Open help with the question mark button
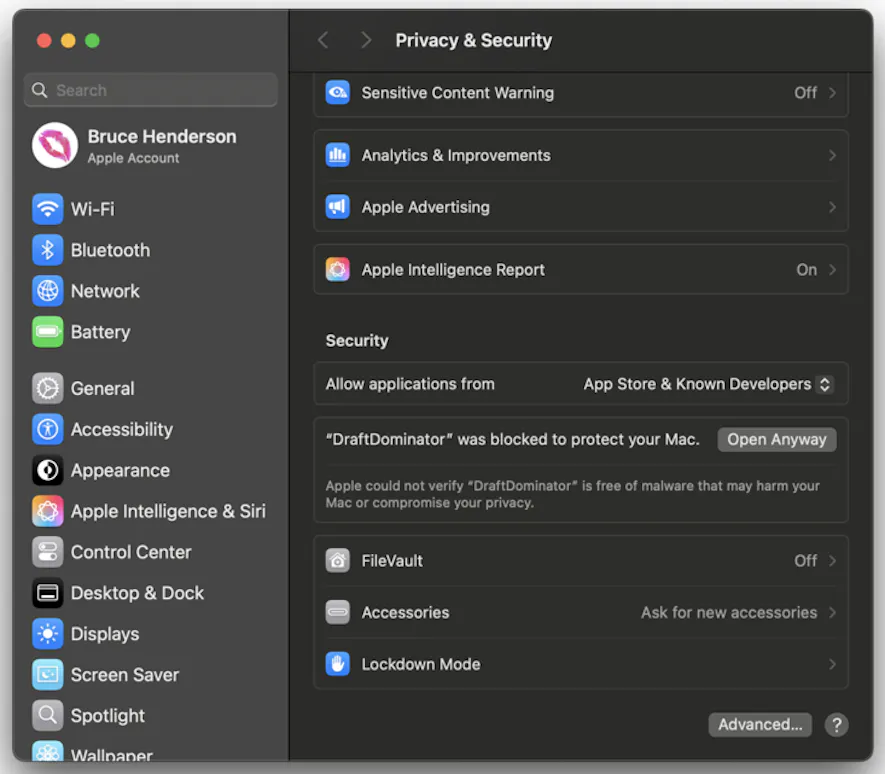The height and width of the screenshot is (774, 885). tap(836, 725)
